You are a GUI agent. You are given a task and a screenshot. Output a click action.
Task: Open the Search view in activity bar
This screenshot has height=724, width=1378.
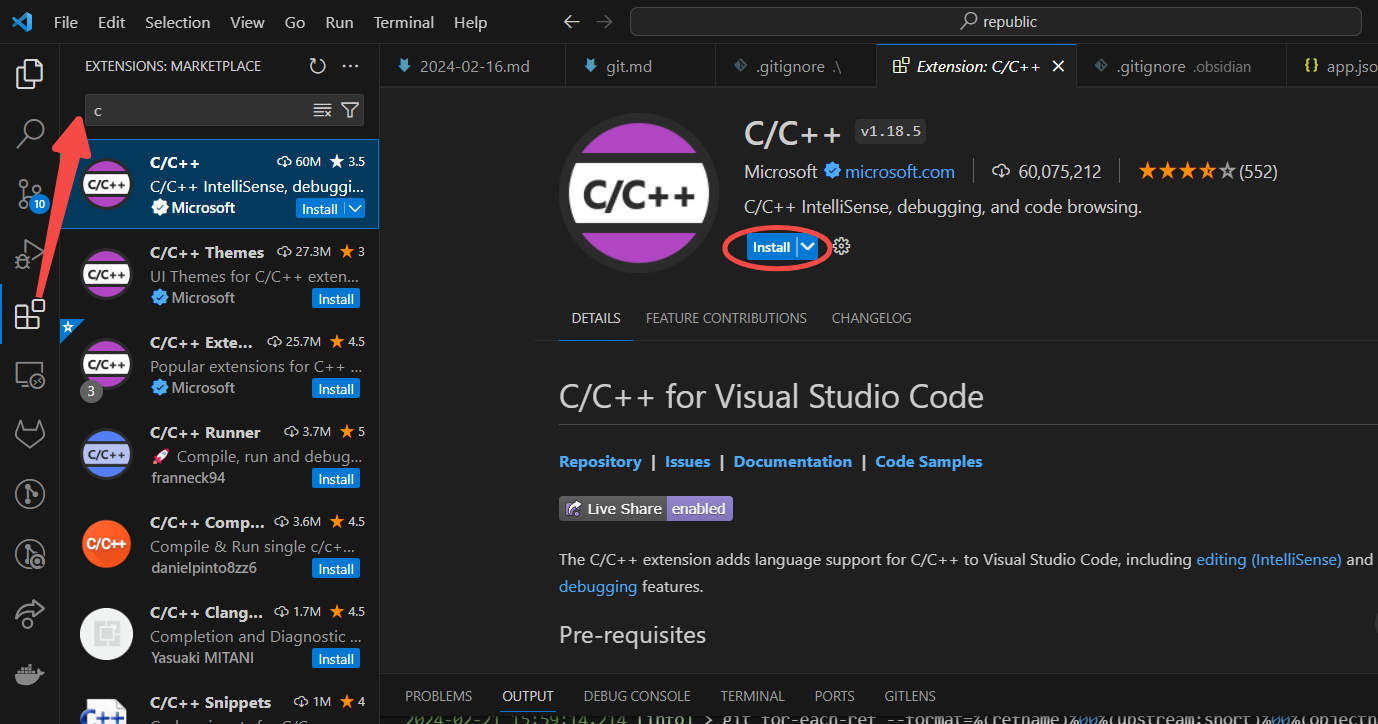[x=30, y=133]
